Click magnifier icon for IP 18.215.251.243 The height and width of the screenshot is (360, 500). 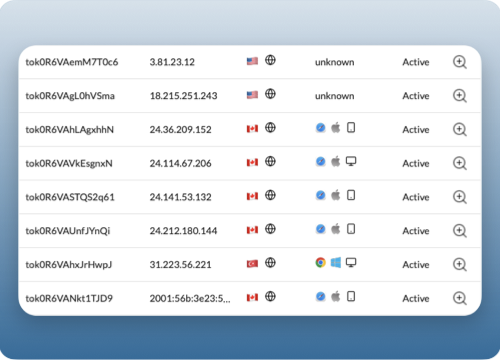point(460,96)
